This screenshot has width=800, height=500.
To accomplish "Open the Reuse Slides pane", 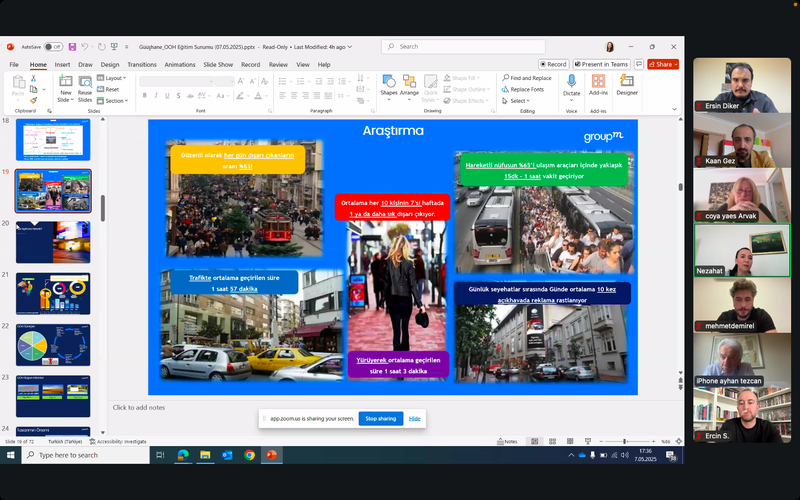I will (85, 88).
